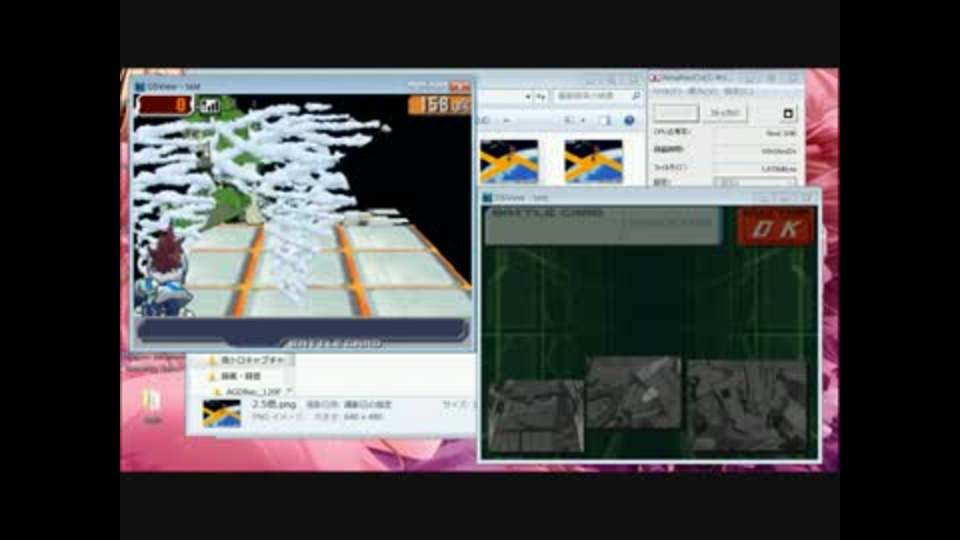Click the Explorer search box
This screenshot has width=960, height=540.
598,96
